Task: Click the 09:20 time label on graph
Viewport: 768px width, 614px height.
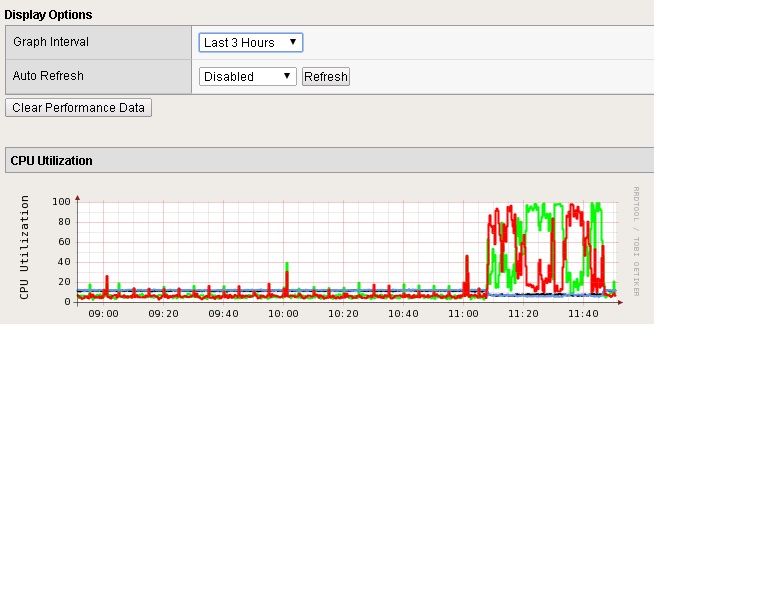Action: tap(164, 314)
